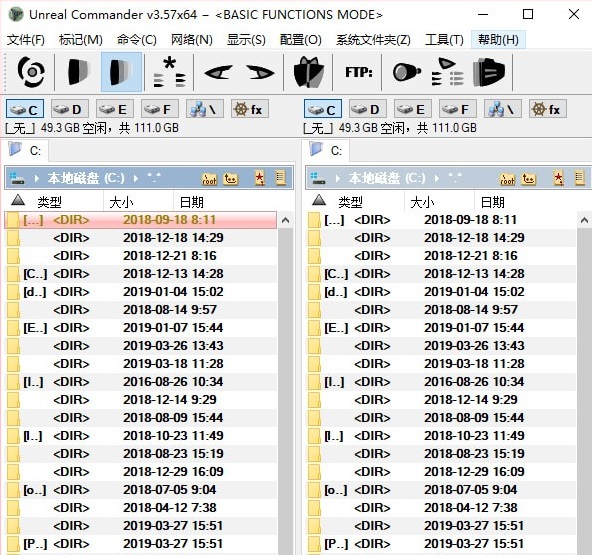
Task: Open 网络(N) menu
Action: click(192, 40)
